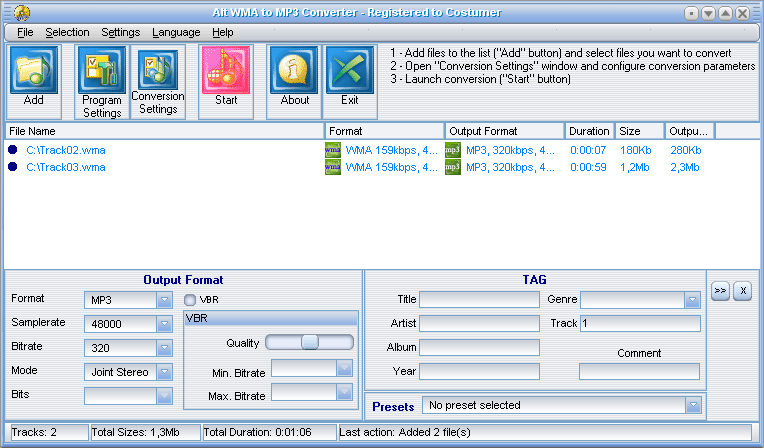Click the Total Sizes: 1,3Mb status entry

coord(145,432)
